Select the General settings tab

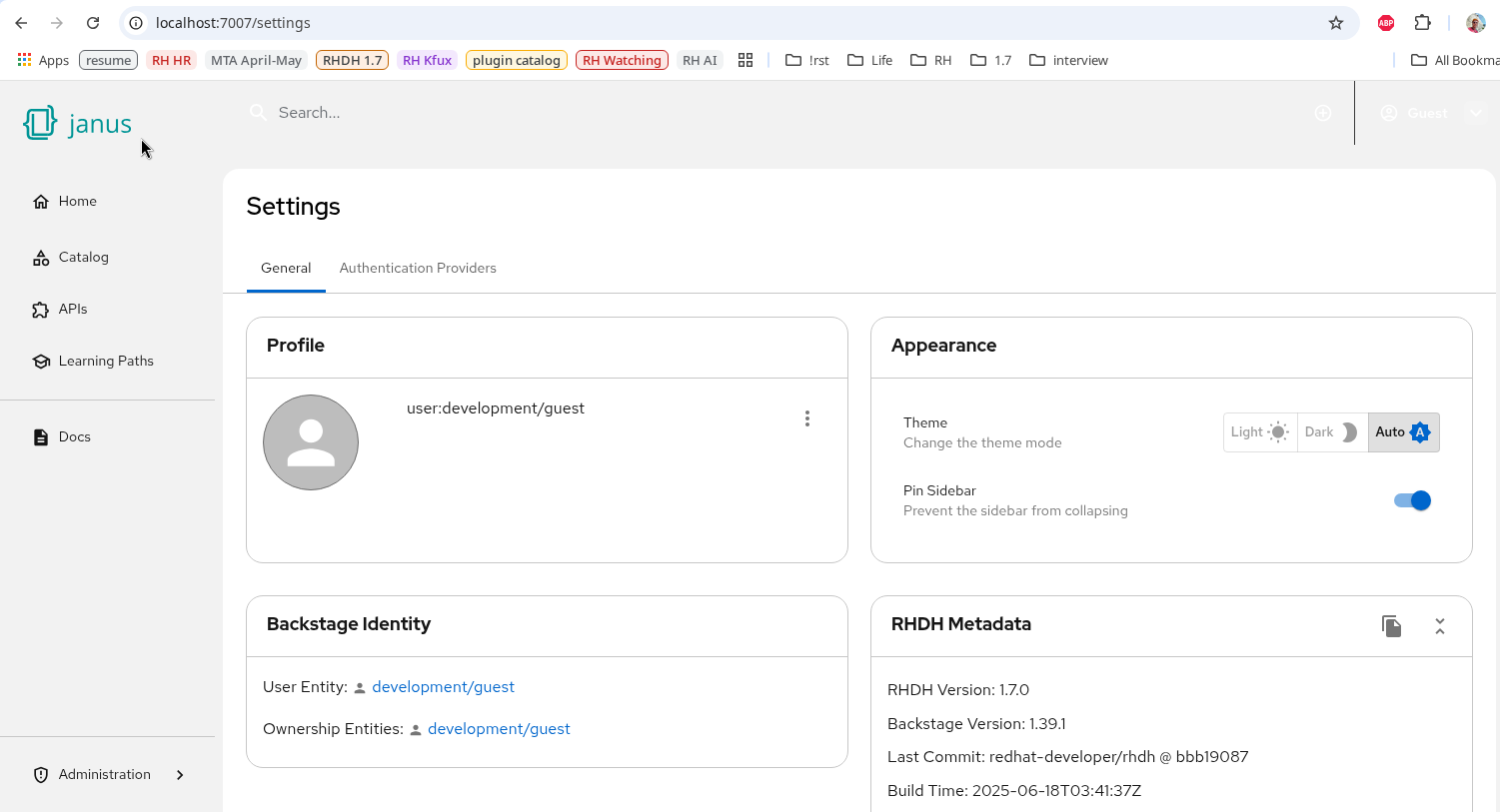click(286, 269)
